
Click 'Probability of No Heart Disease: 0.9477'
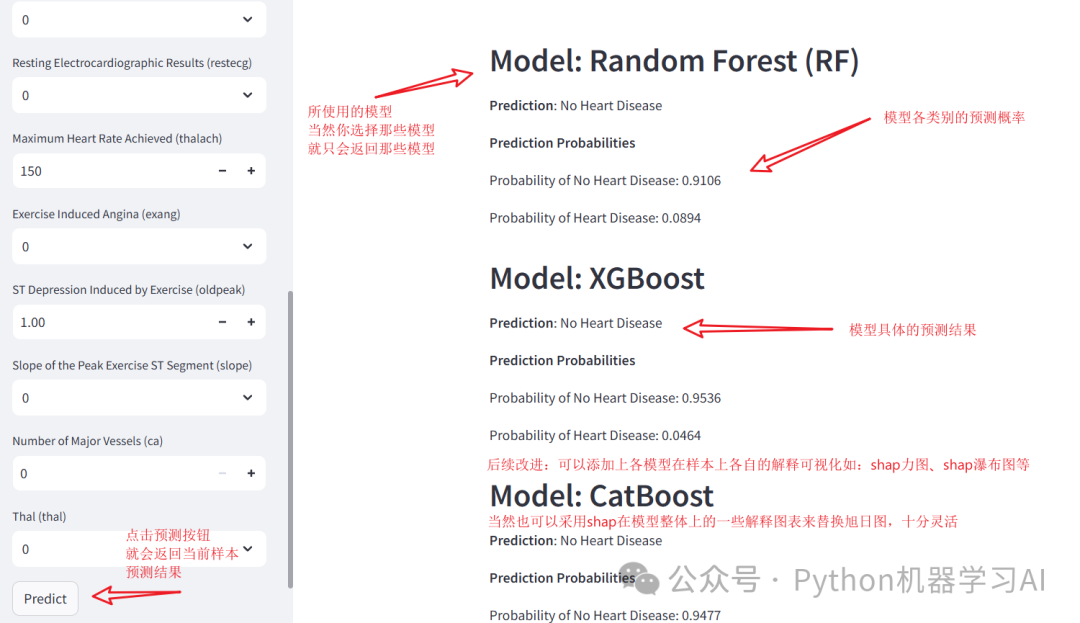point(605,615)
